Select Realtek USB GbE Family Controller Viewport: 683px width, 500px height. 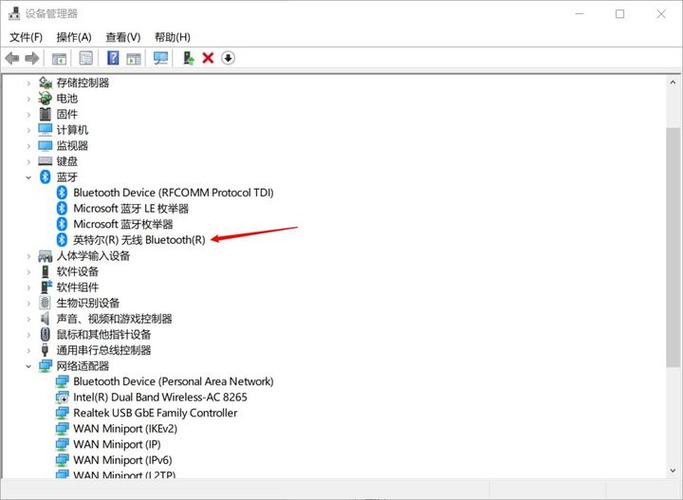[x=155, y=413]
